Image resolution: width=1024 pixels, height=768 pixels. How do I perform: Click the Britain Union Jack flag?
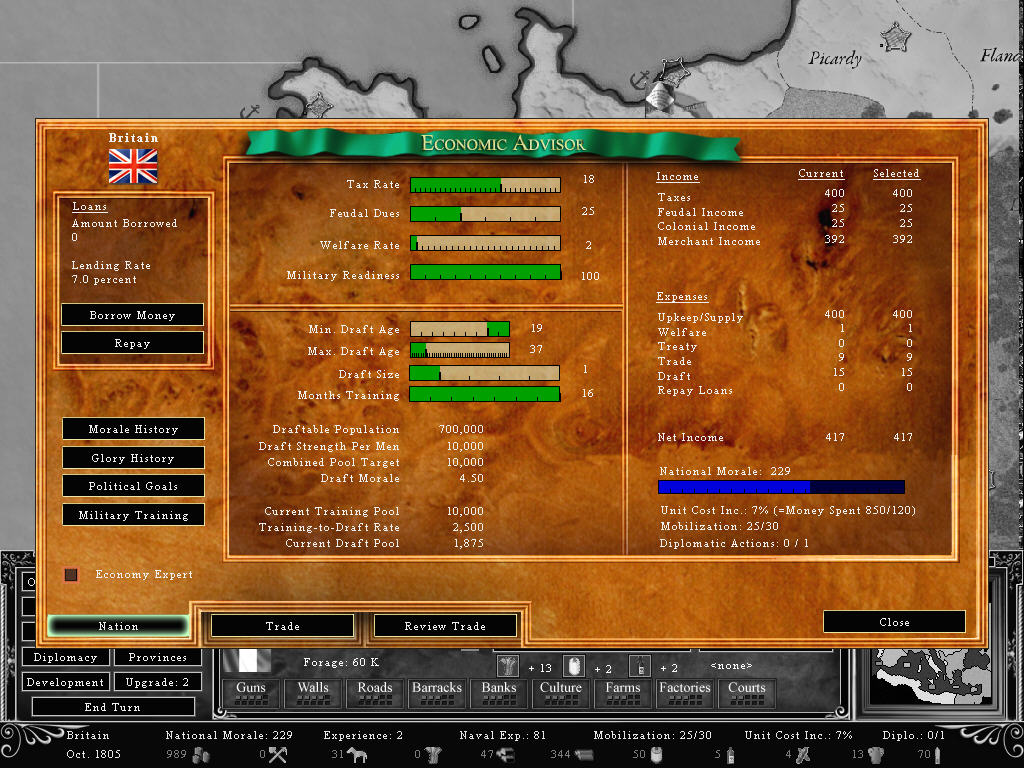tap(133, 166)
